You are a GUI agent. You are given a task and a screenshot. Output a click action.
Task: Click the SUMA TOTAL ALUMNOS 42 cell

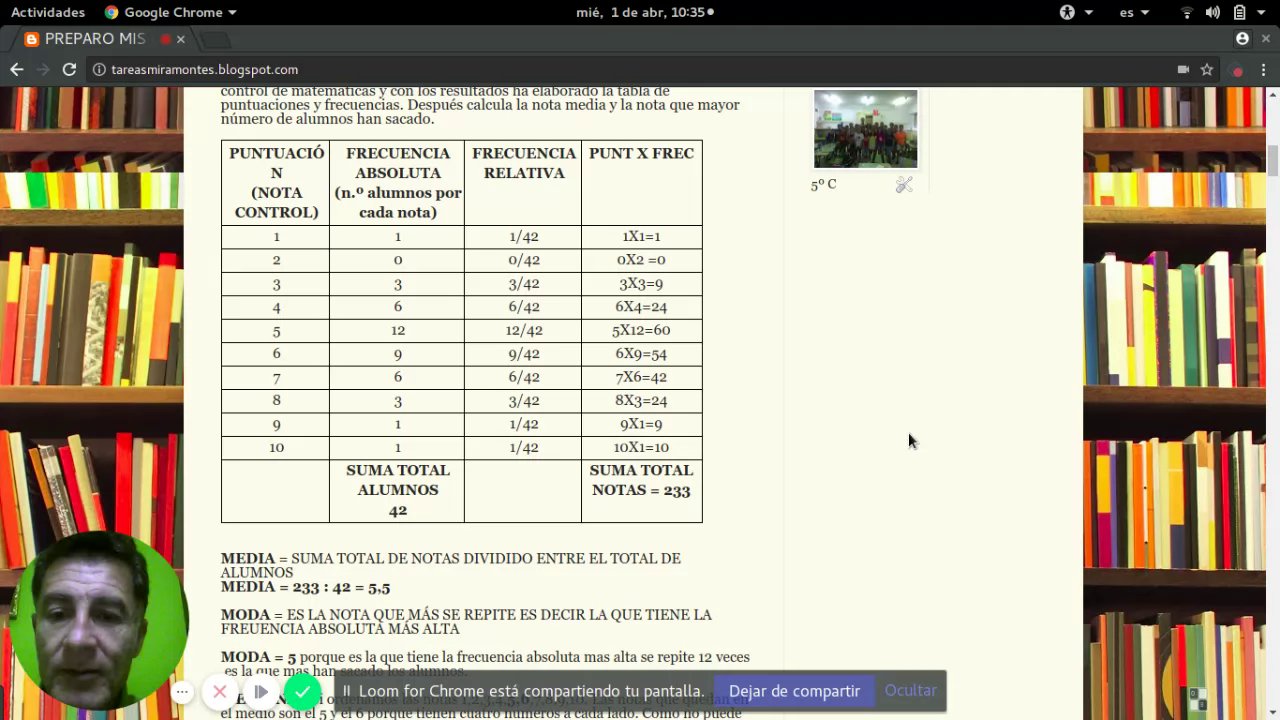397,490
